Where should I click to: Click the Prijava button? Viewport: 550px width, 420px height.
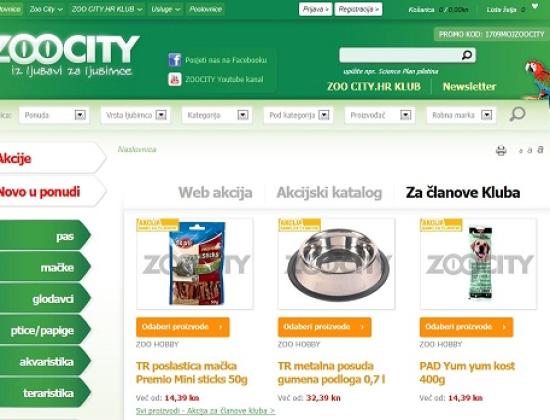[x=315, y=9]
